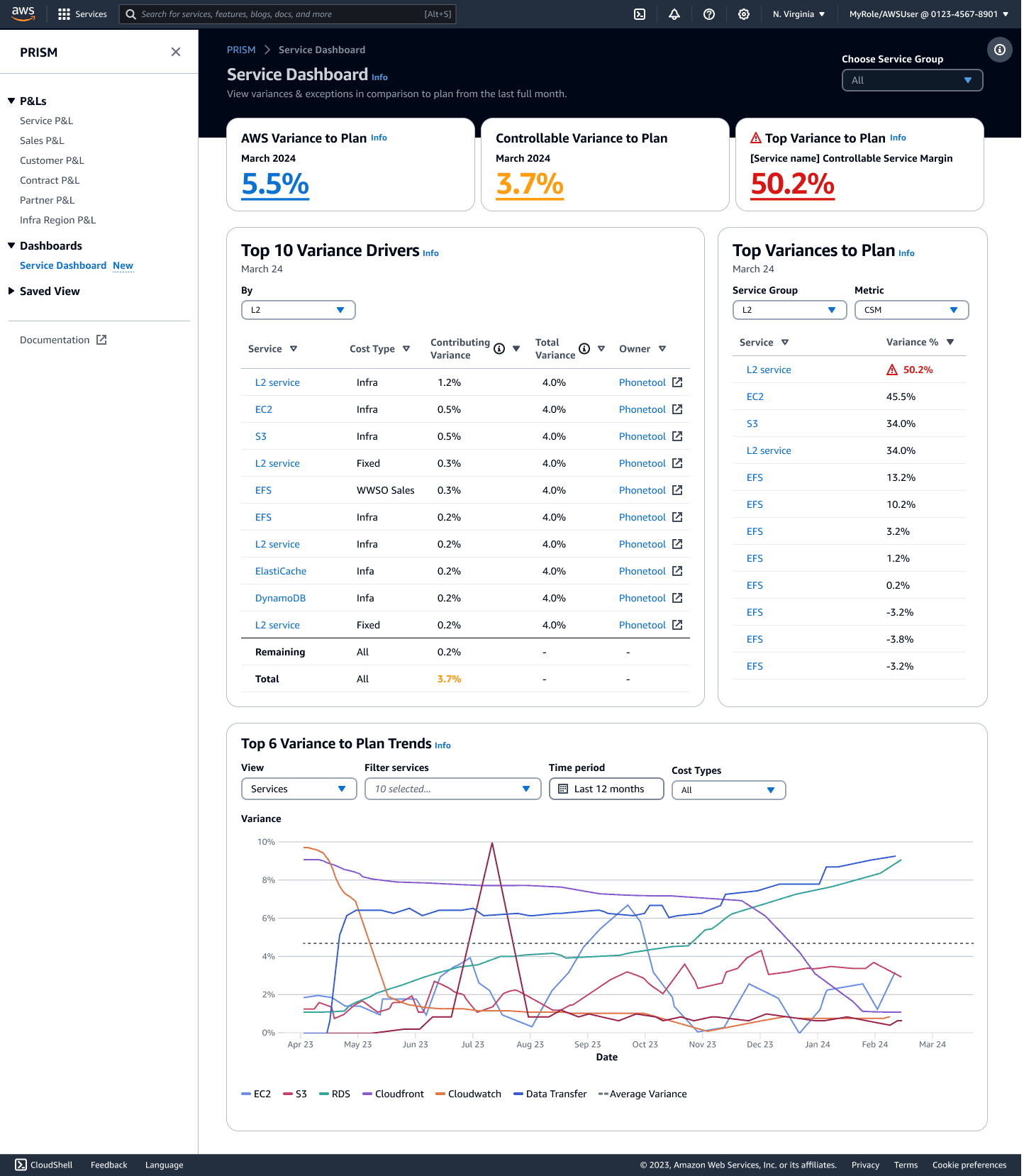Sort table by Cost Type column
The height and width of the screenshot is (1176, 1024).
pos(406,348)
